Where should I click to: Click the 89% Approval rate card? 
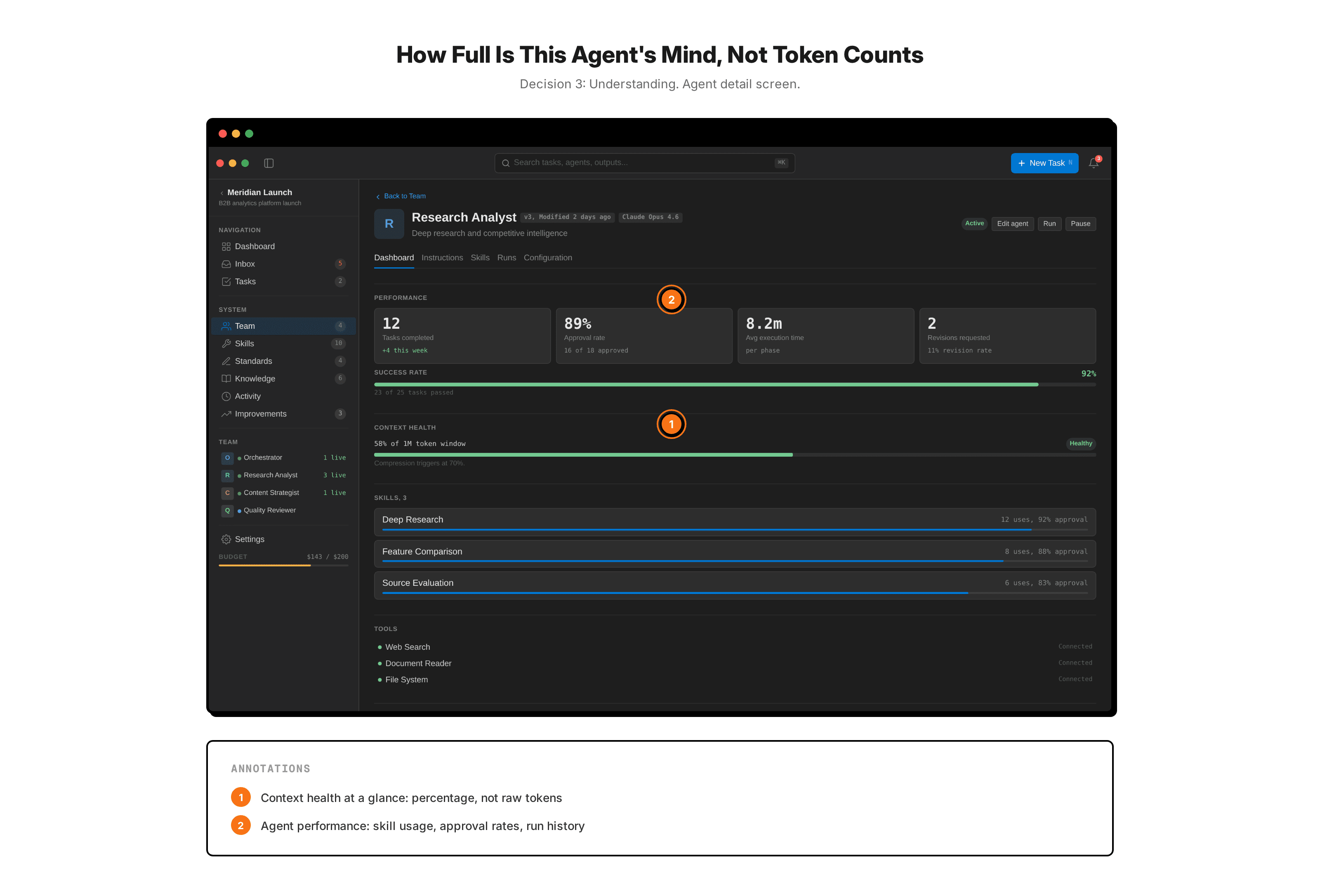pos(644,336)
